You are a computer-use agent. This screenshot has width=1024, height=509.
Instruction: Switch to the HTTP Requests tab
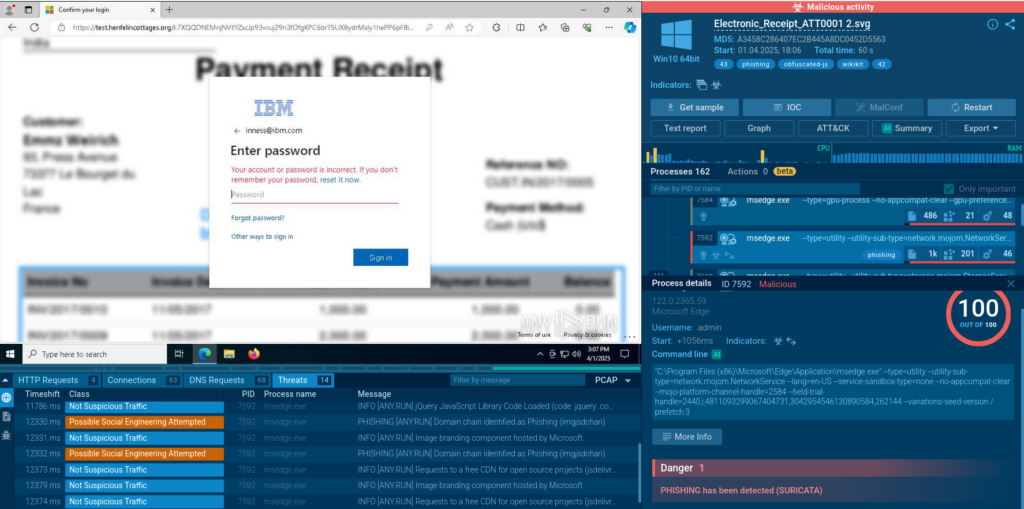[x=47, y=380]
